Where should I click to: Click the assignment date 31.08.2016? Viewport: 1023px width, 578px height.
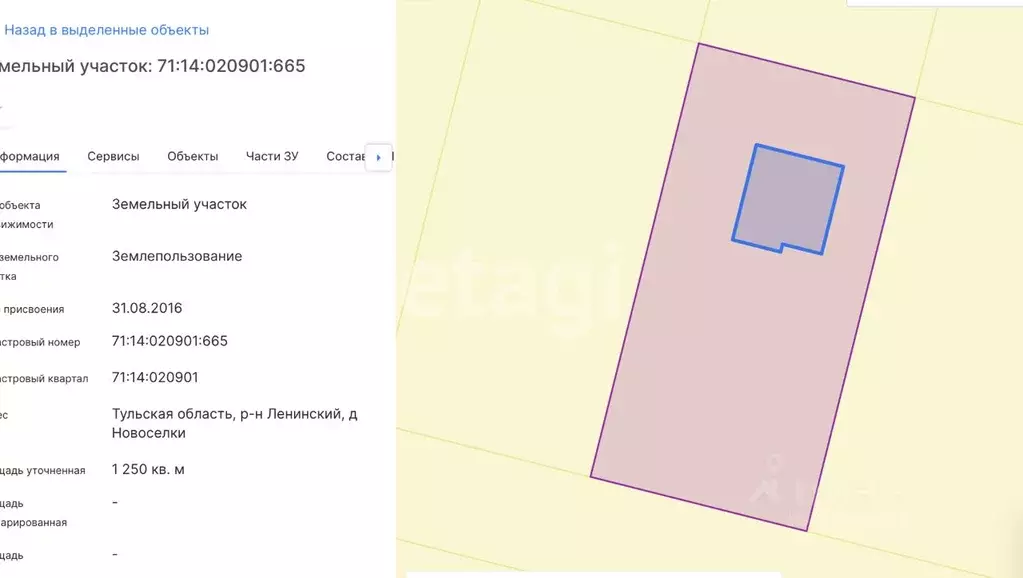tap(147, 308)
